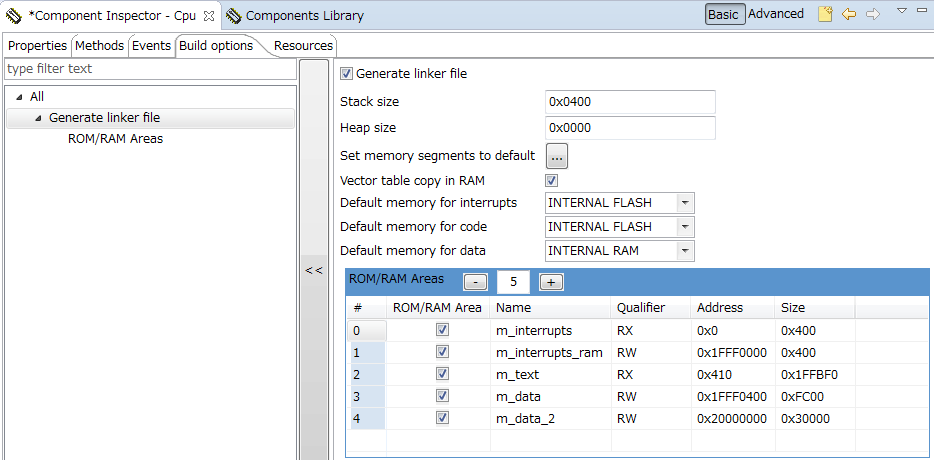934x460 pixels.
Task: Open Default memory for data dropdown
Action: coord(684,250)
